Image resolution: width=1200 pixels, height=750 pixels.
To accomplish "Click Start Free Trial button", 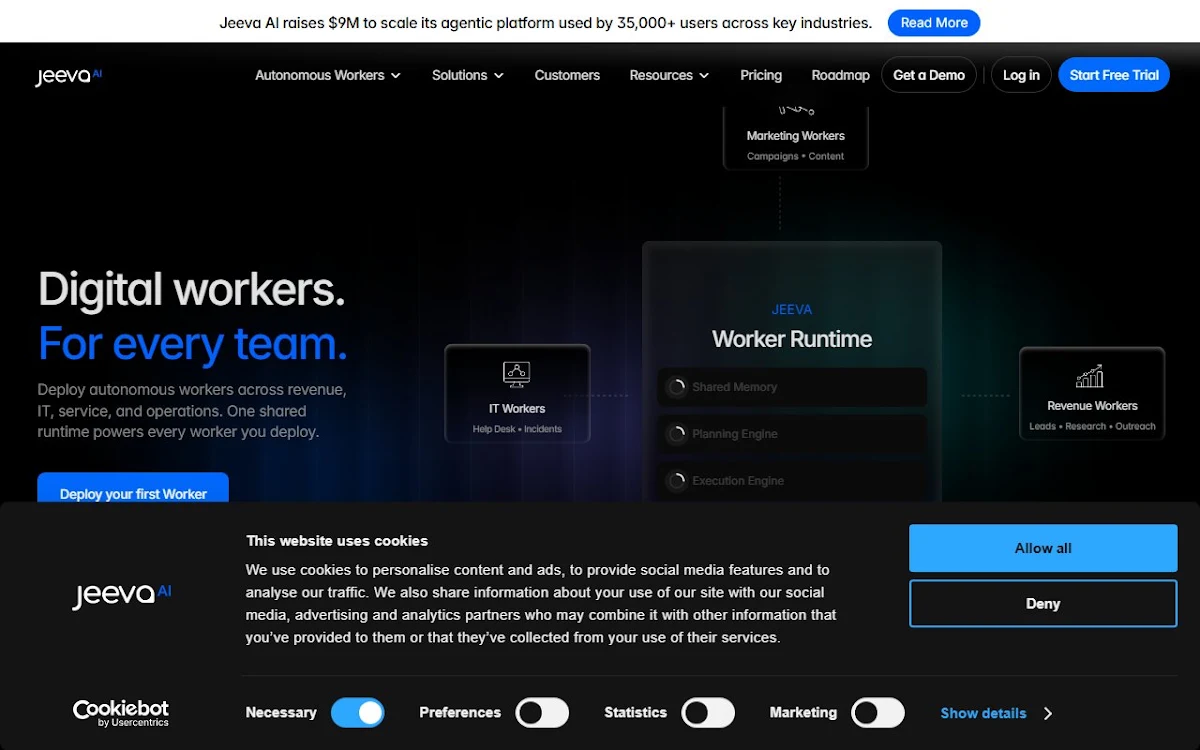I will pos(1114,75).
